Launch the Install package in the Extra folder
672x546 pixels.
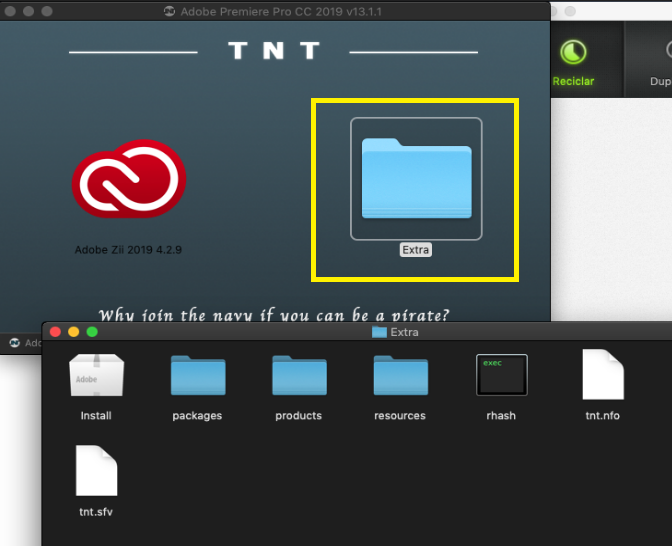(96, 375)
